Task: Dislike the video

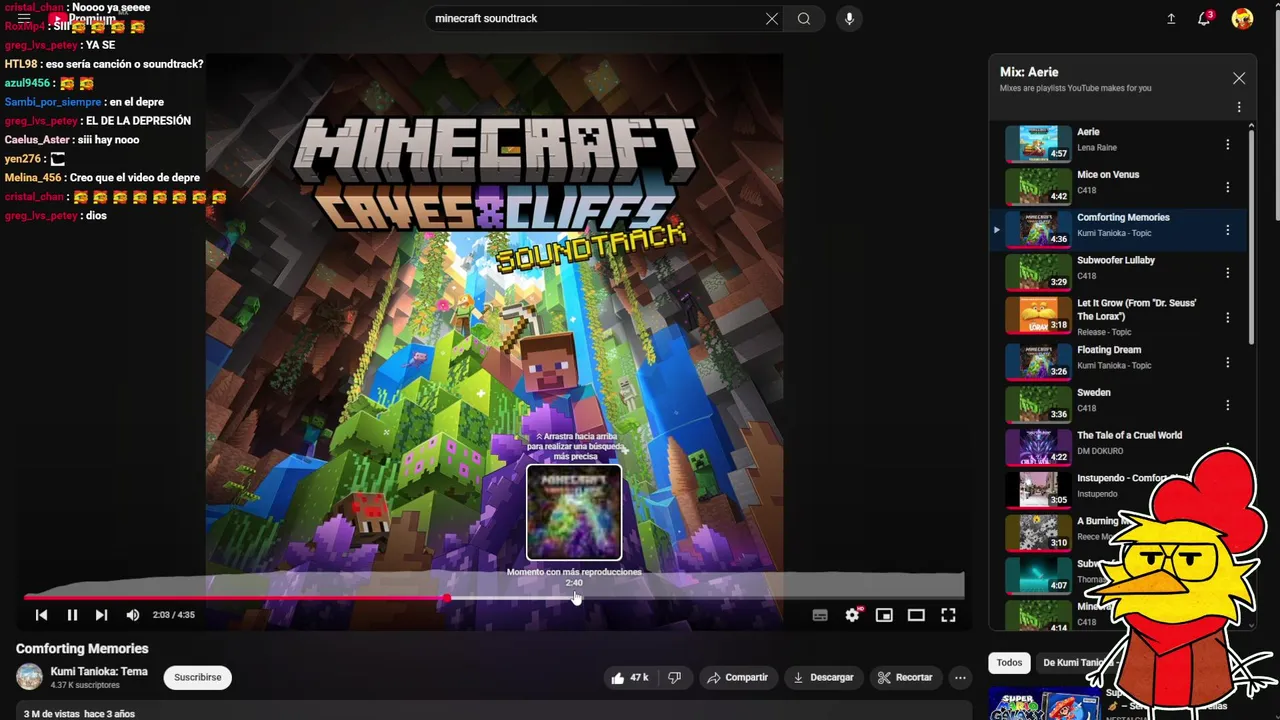Action: (675, 678)
